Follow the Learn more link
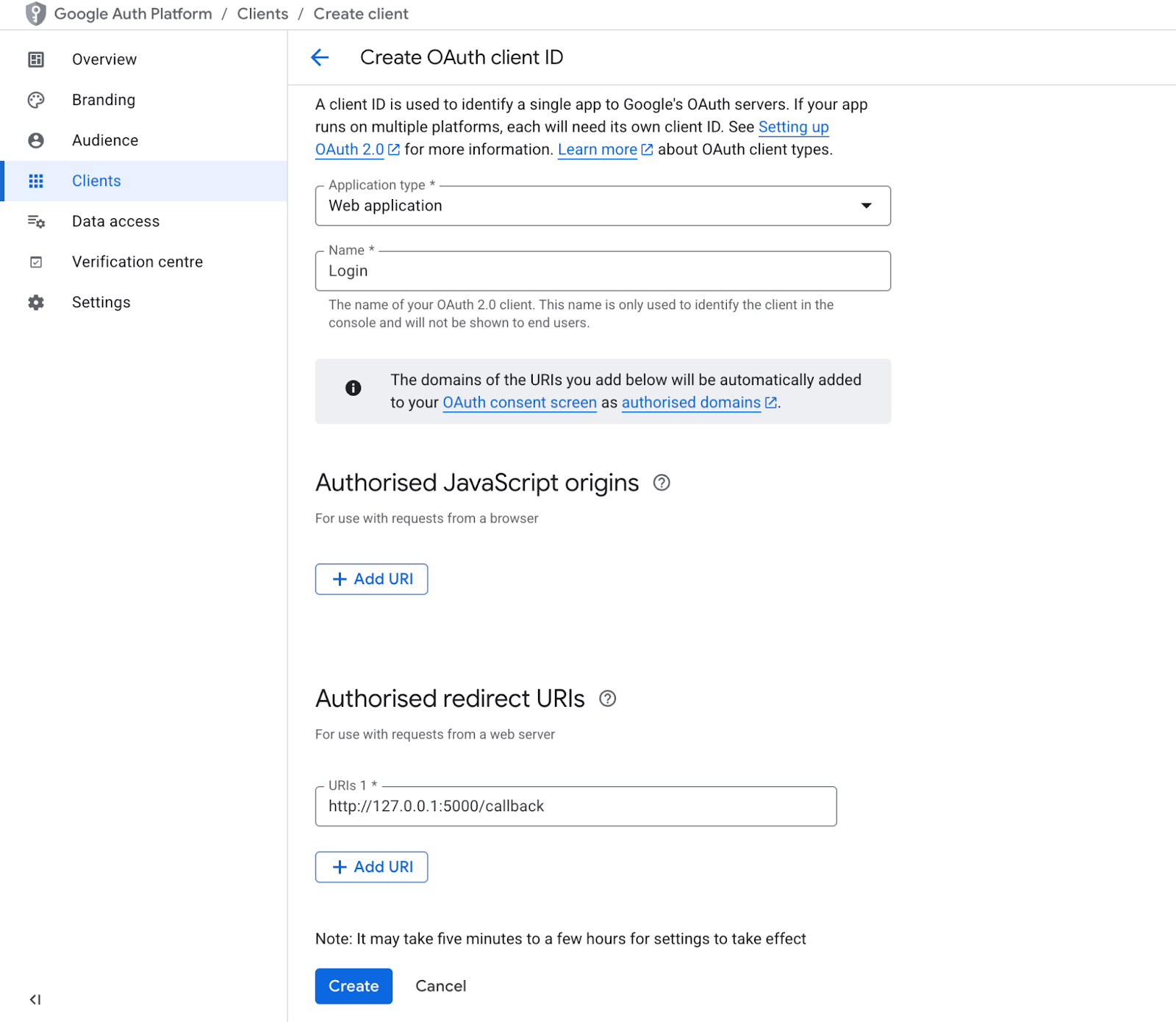Screen dimensions: 1176x1022 tap(598, 150)
